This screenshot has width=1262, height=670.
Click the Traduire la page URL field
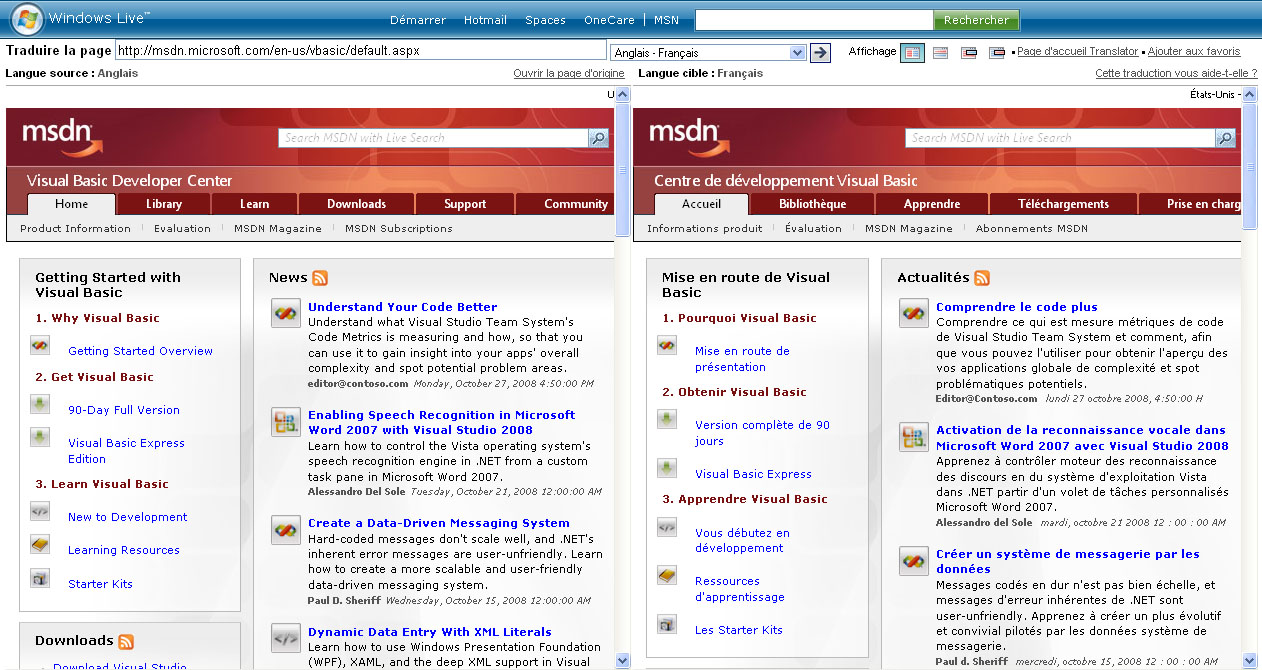(x=361, y=51)
